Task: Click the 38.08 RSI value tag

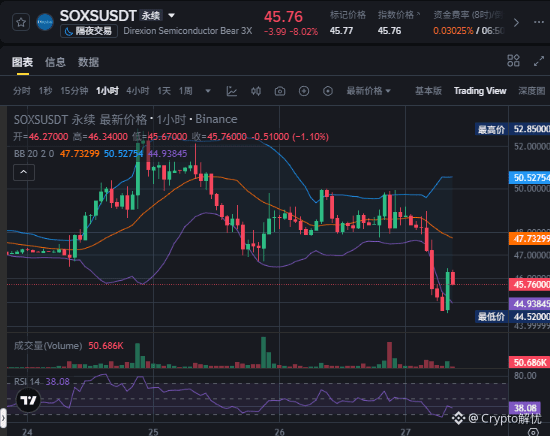Action: coord(525,408)
